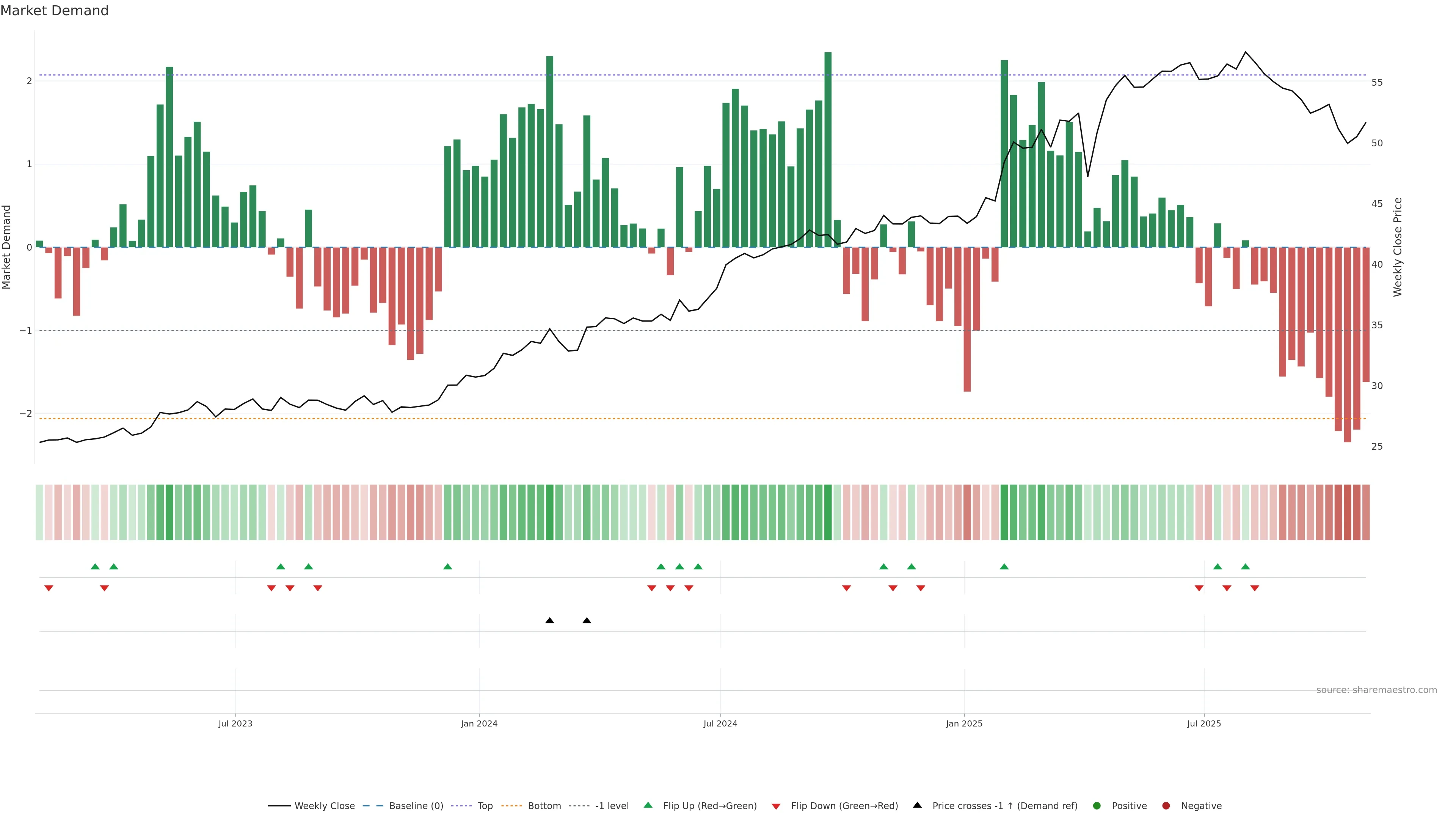Viewport: 1456px width, 819px height.
Task: Click the Jan 2024 x-axis label
Action: pos(479,724)
